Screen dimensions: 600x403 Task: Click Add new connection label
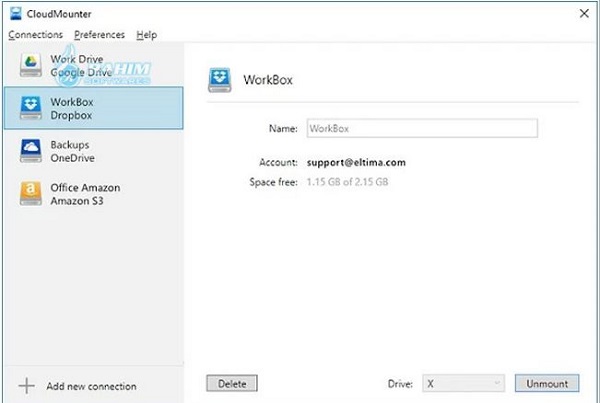tap(91, 386)
